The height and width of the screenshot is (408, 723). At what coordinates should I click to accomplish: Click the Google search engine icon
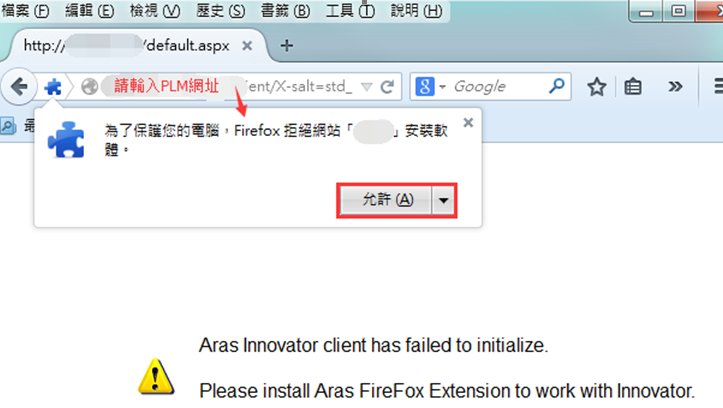tap(425, 86)
